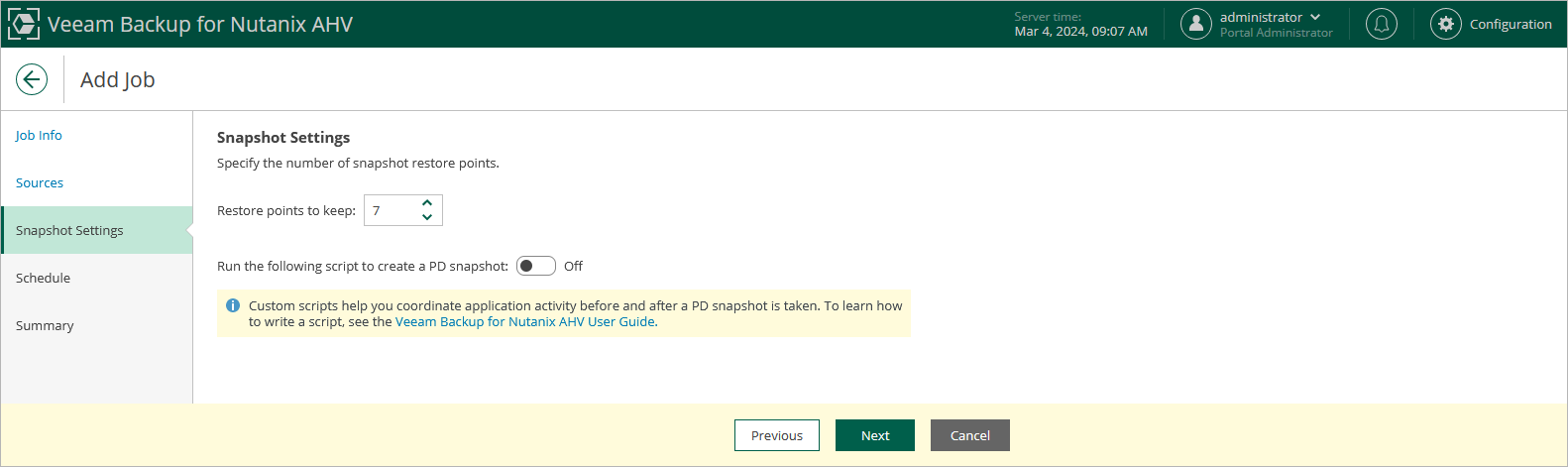This screenshot has height=467, width=1568.
Task: Click the Restore points to keep label
Action: click(x=286, y=210)
